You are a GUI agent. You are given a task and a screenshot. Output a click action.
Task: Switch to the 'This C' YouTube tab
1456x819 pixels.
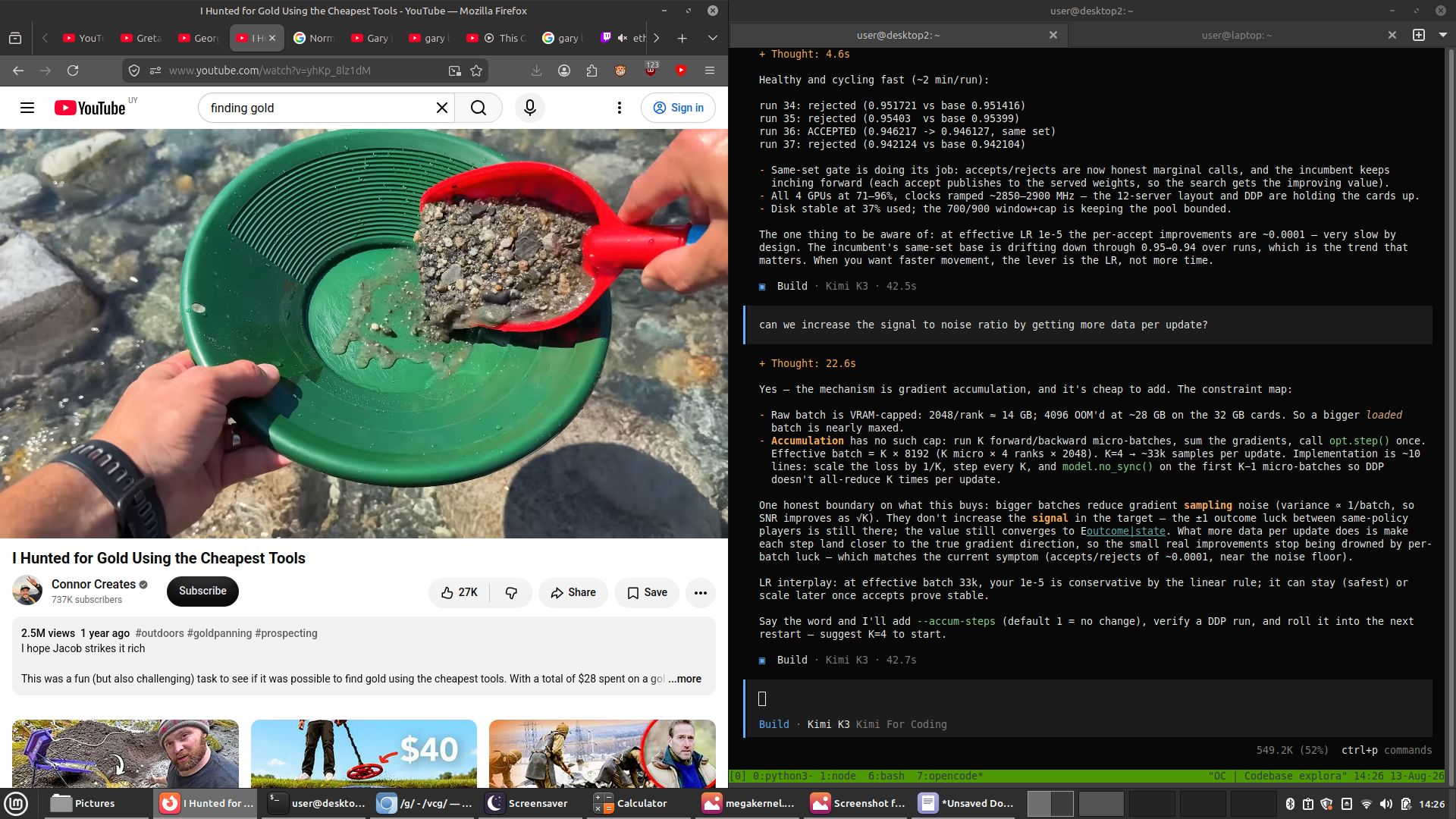[497, 38]
